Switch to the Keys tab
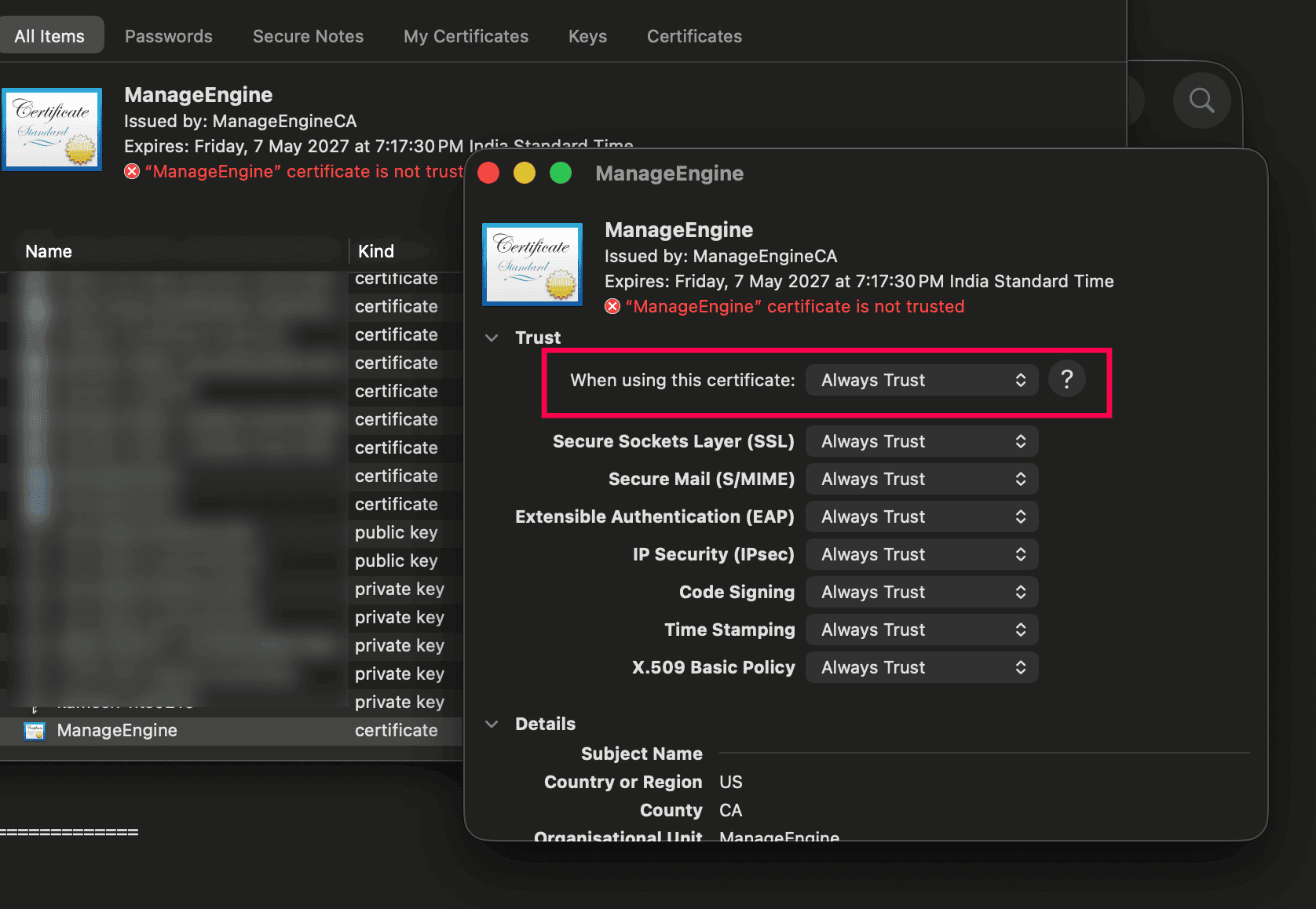Screen dimensions: 1316x909 pos(588,36)
